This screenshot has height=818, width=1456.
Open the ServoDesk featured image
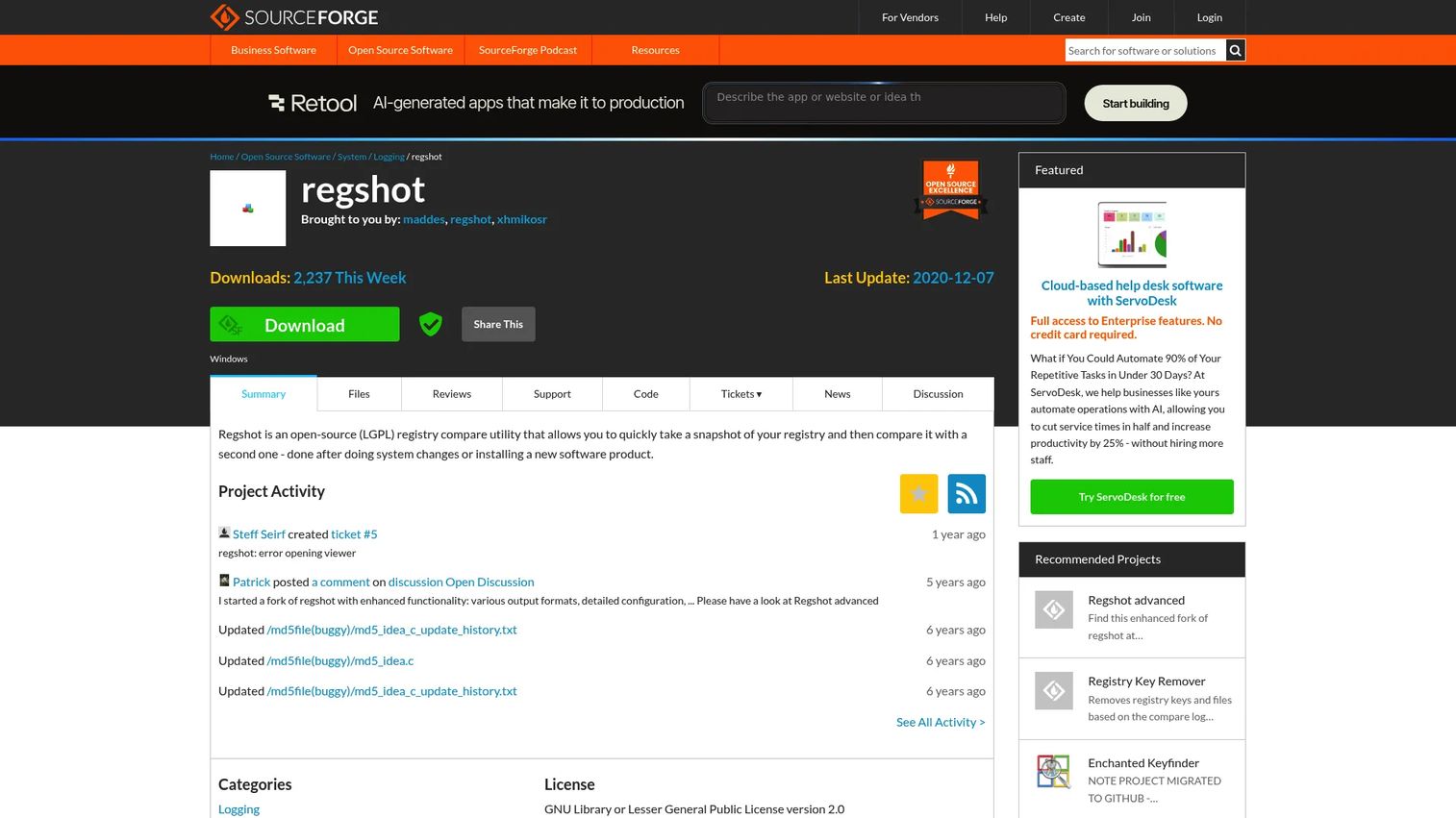coord(1132,235)
